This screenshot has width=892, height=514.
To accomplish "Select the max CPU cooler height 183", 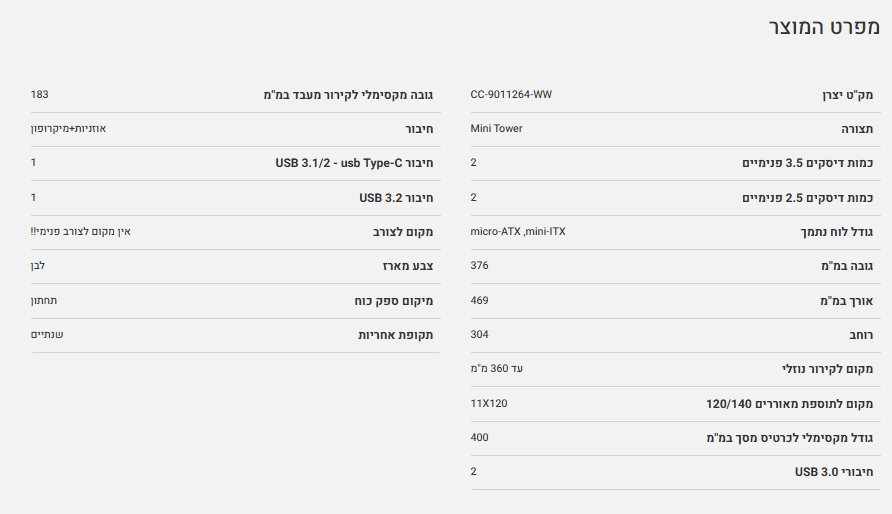I will click(x=40, y=94).
